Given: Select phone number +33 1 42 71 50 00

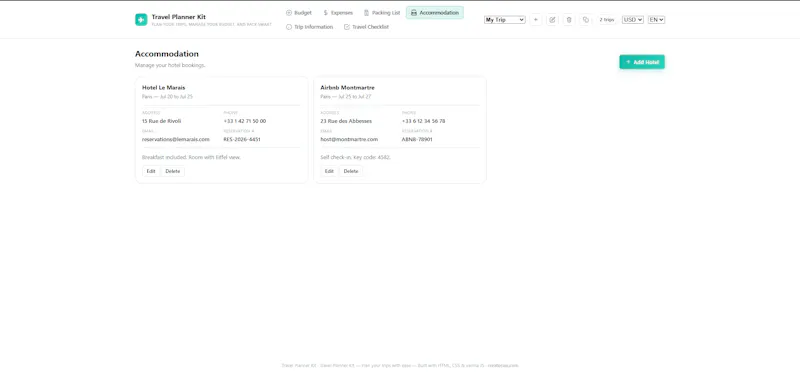Looking at the screenshot, I should point(244,121).
